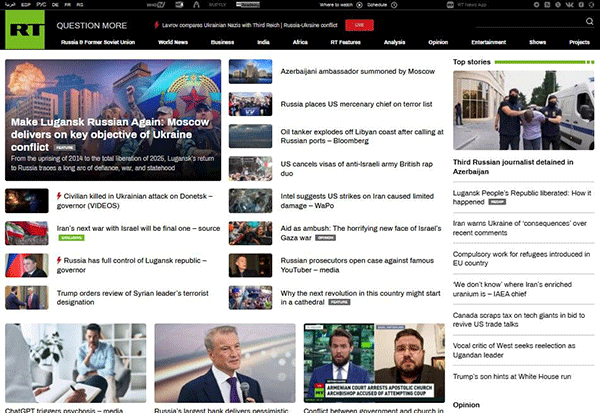
Task: Switch to Arabic language edition
Action: [10, 5]
